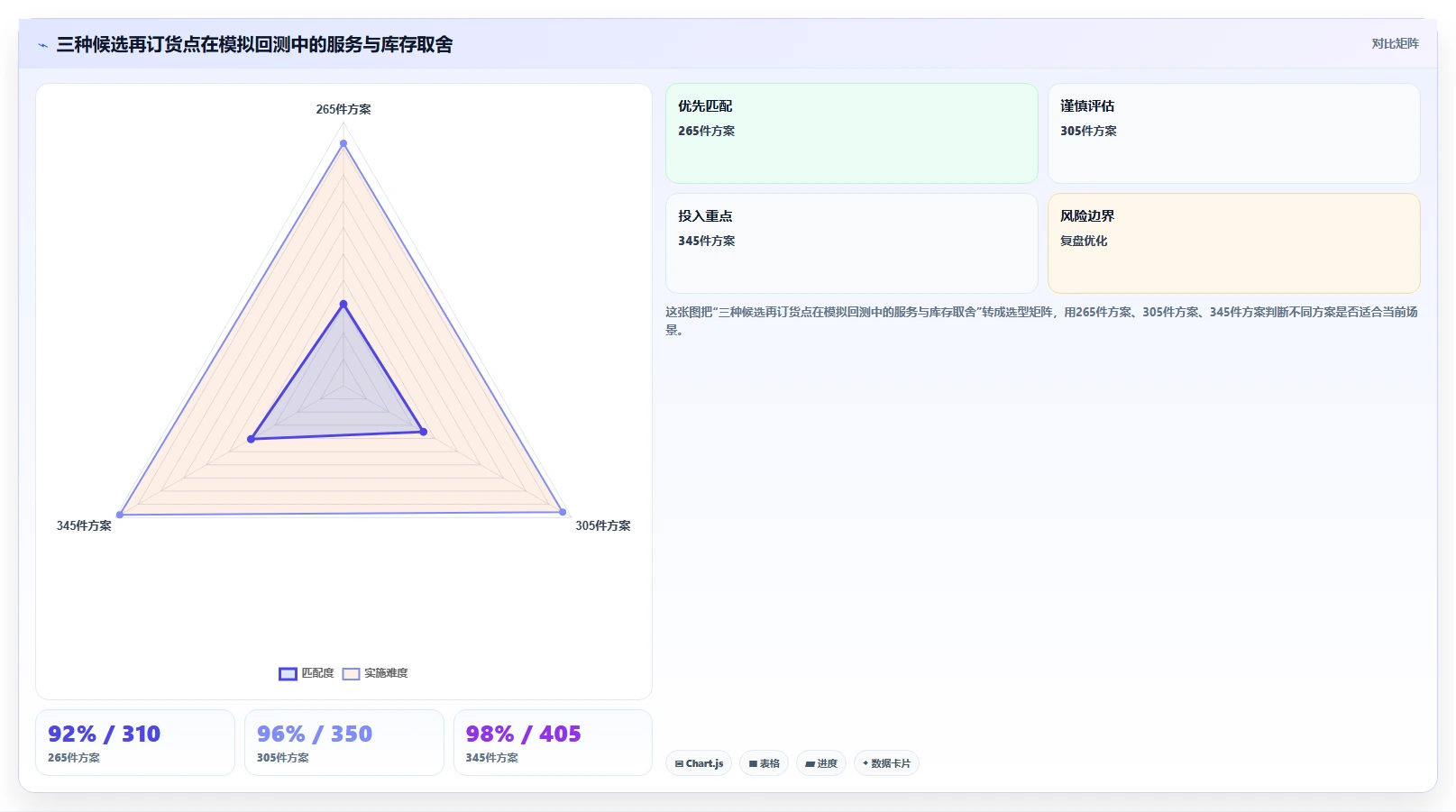This screenshot has width=1456, height=812.
Task: Click the 匹配度 data point on the 265件方案 axis
Action: (x=343, y=305)
